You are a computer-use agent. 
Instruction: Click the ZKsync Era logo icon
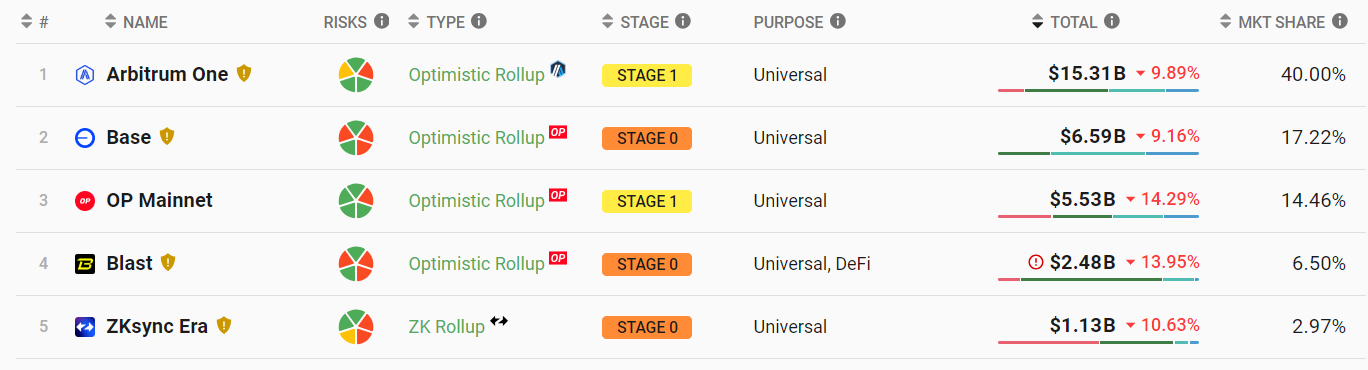[x=85, y=326]
